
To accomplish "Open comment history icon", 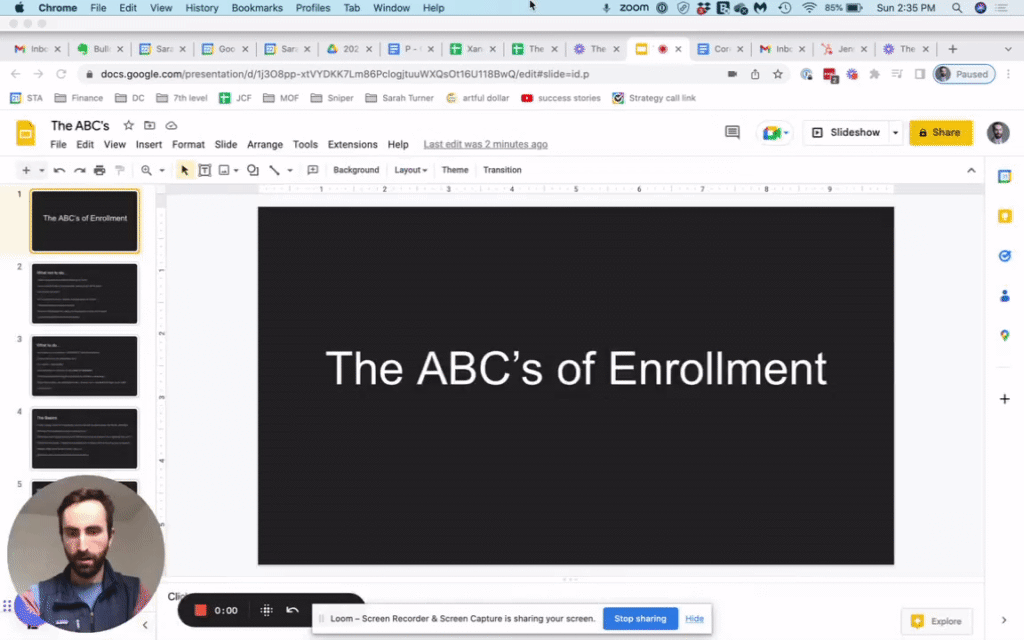I will (732, 133).
